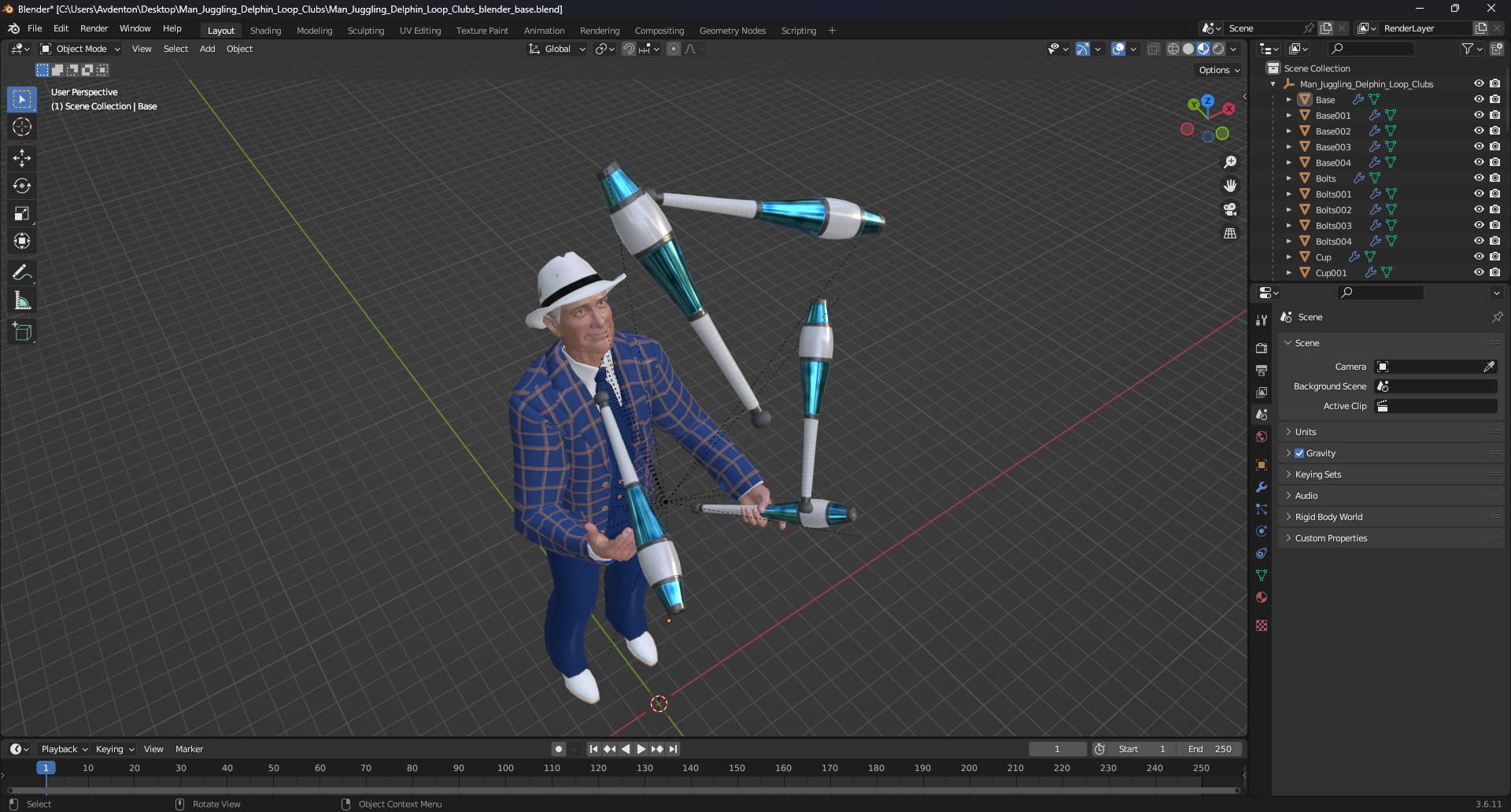1511x812 pixels.
Task: Open the Texture properties tab
Action: coord(1262,626)
